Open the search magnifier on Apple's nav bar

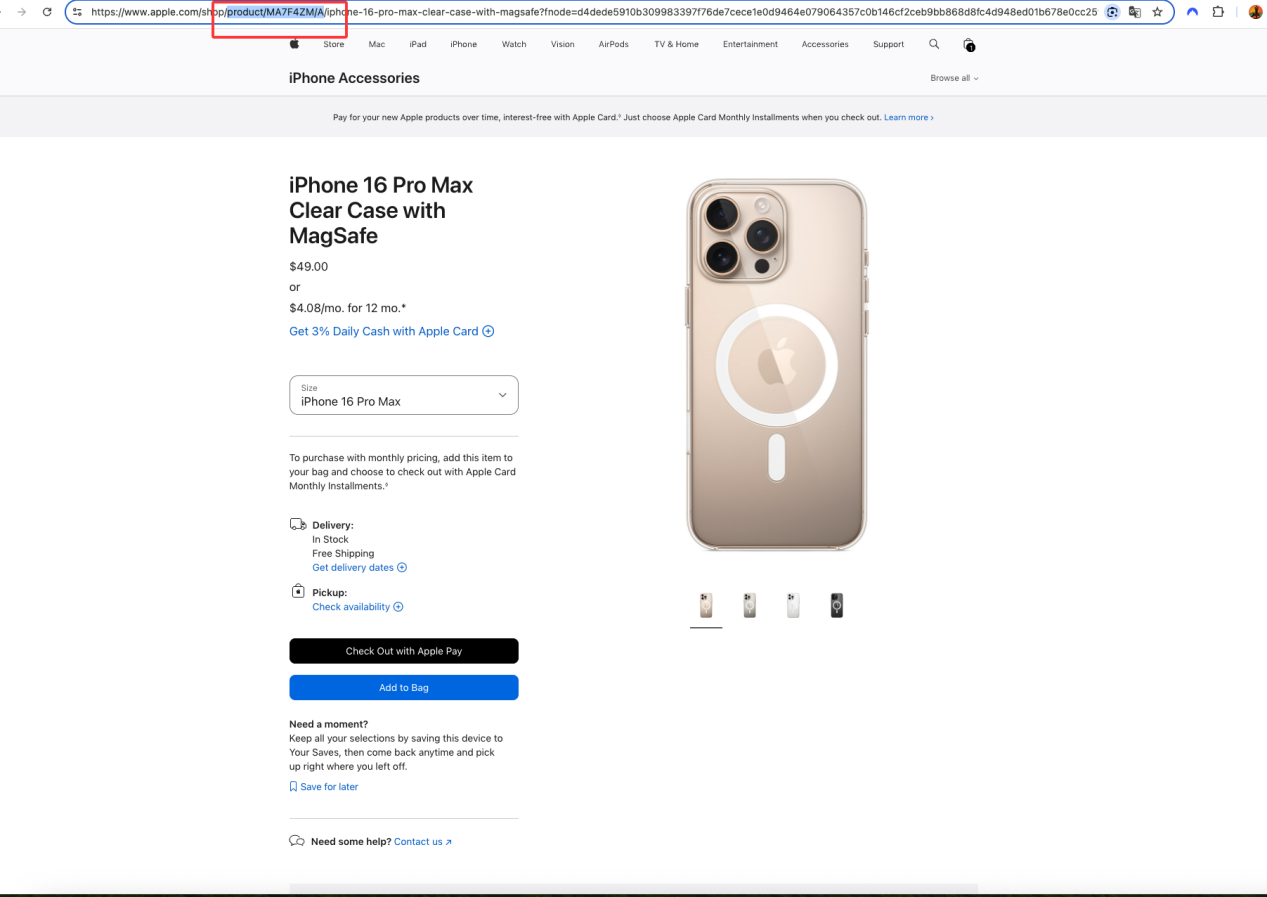[x=934, y=44]
